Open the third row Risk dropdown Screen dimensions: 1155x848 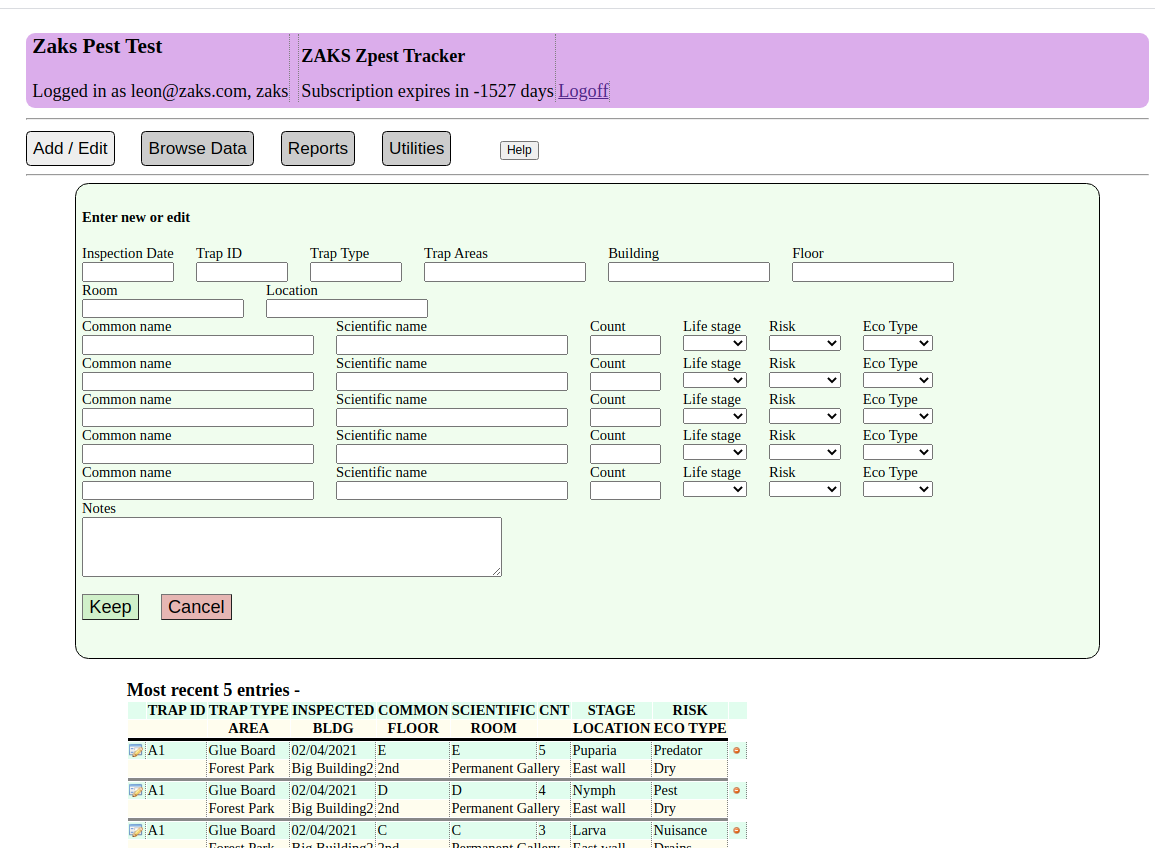(804, 416)
